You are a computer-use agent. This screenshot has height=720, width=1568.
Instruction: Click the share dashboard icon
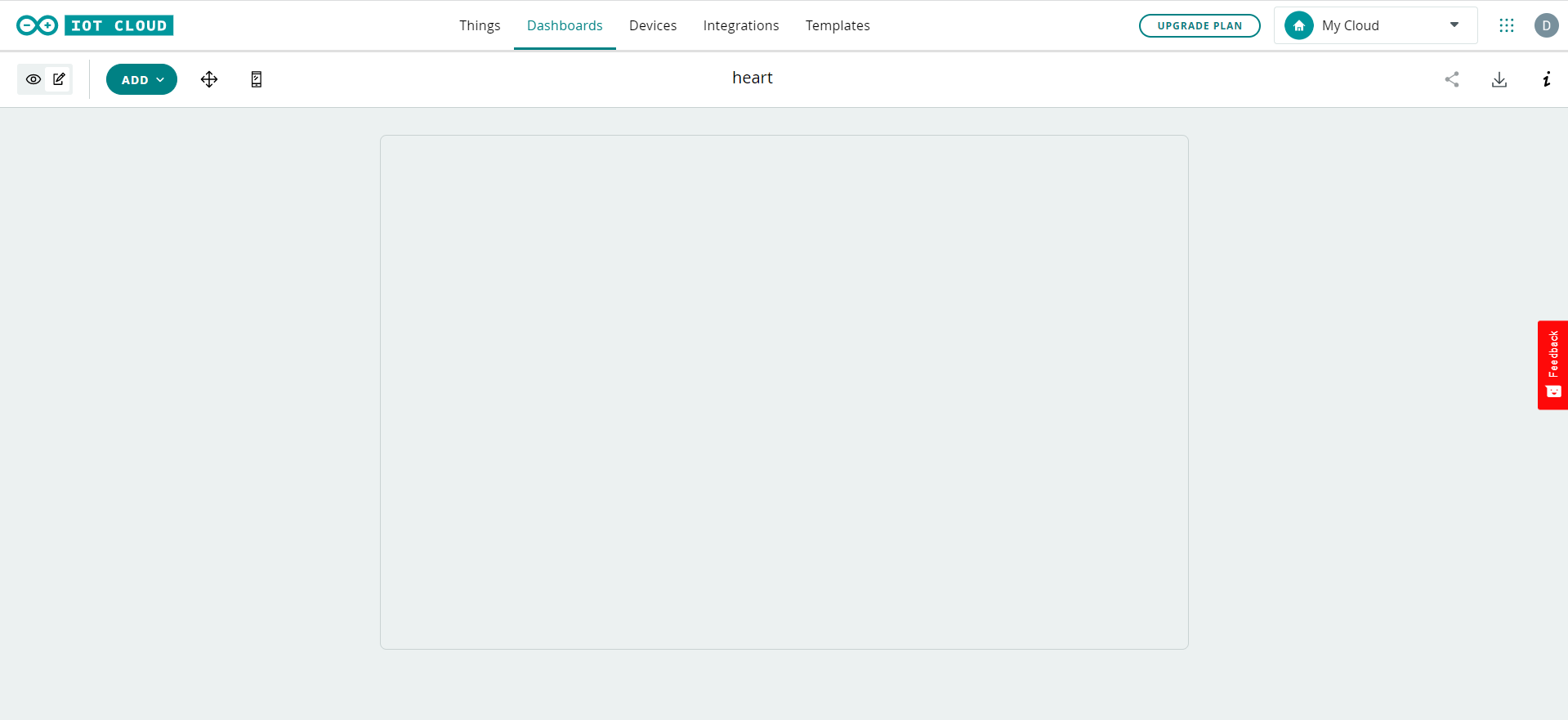click(x=1451, y=79)
